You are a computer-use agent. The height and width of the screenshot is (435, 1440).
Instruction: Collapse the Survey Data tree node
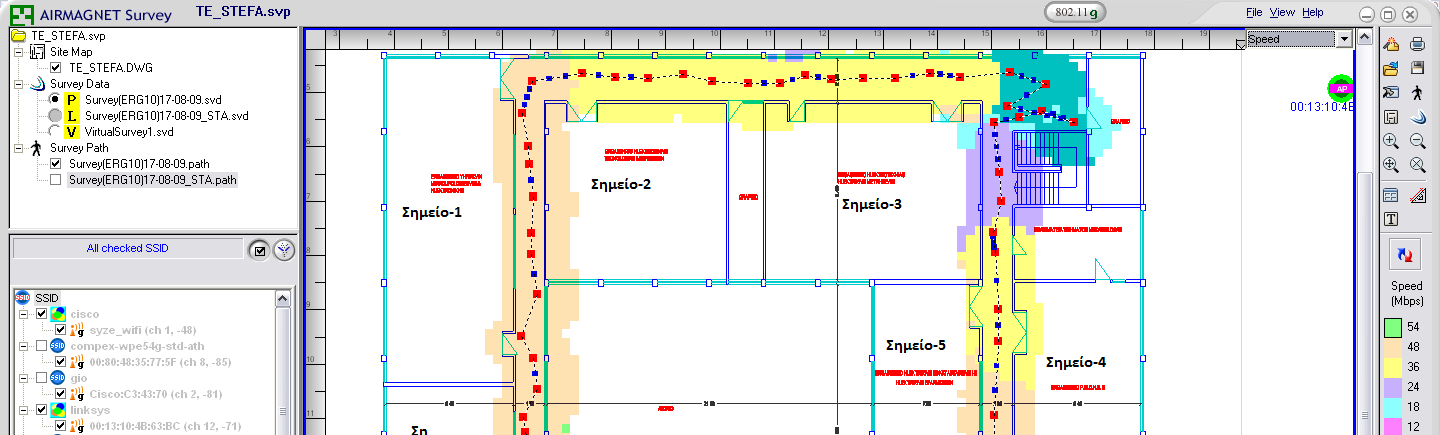click(x=20, y=84)
